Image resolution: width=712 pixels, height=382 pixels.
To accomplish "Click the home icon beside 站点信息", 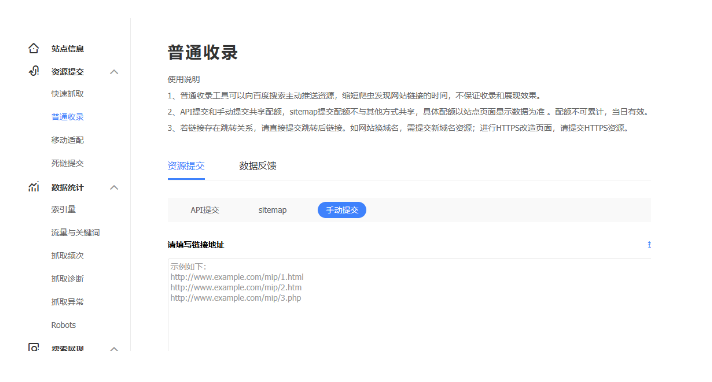I will 34,48.
